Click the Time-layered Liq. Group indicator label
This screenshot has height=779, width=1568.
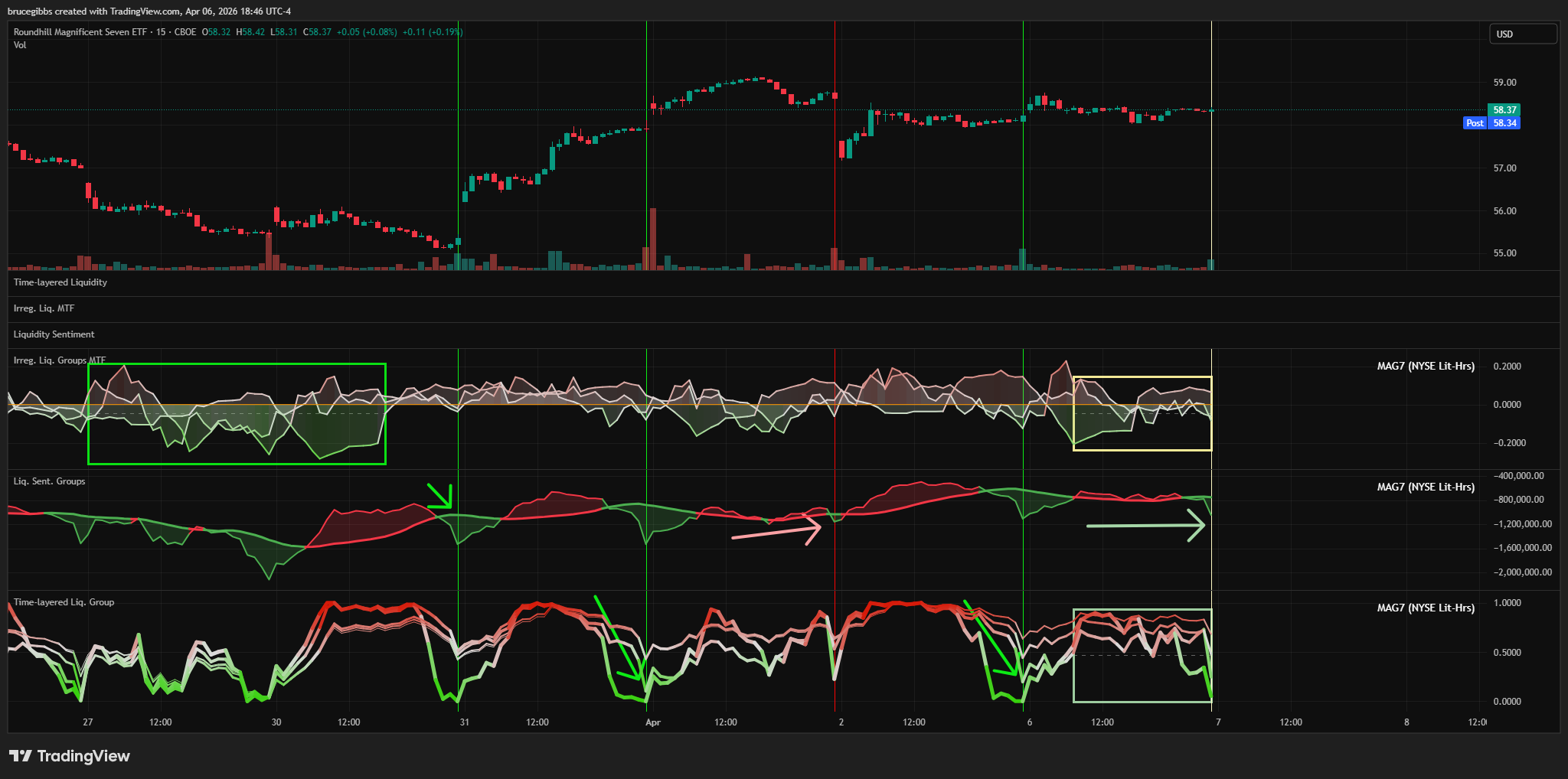pyautogui.click(x=64, y=602)
